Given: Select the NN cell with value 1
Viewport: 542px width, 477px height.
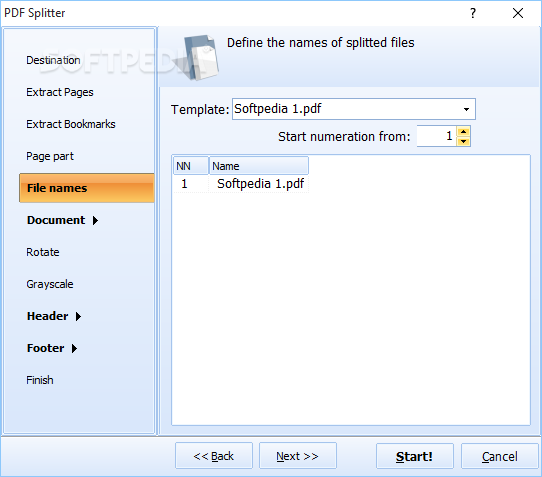Looking at the screenshot, I should coord(184,184).
